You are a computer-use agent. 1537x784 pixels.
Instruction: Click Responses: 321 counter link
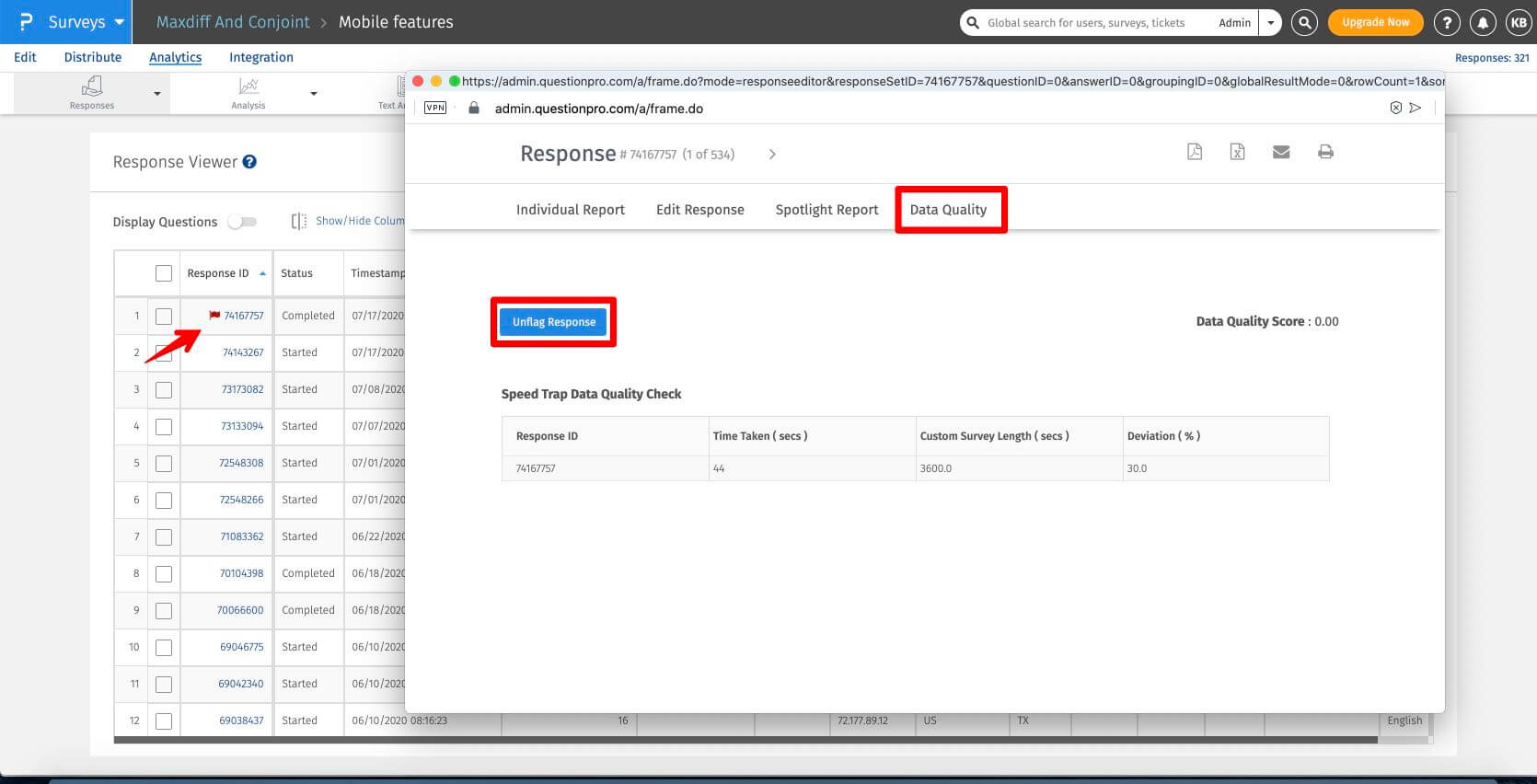click(1492, 58)
